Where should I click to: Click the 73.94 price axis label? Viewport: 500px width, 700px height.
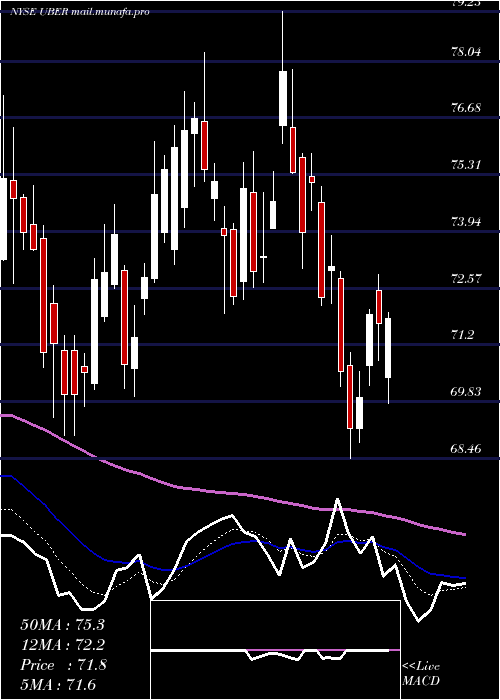(x=466, y=221)
